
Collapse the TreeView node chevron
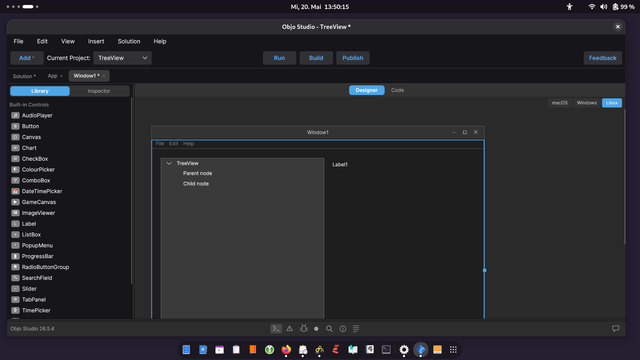point(169,163)
